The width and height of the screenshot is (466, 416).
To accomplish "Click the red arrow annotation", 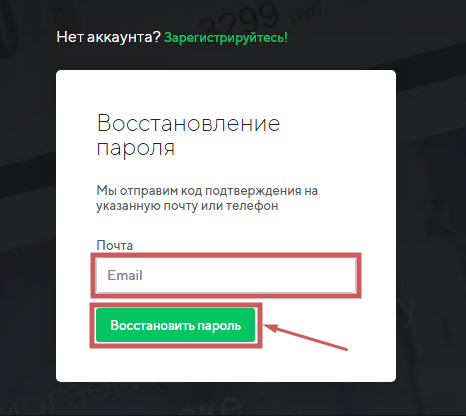I will 306,337.
